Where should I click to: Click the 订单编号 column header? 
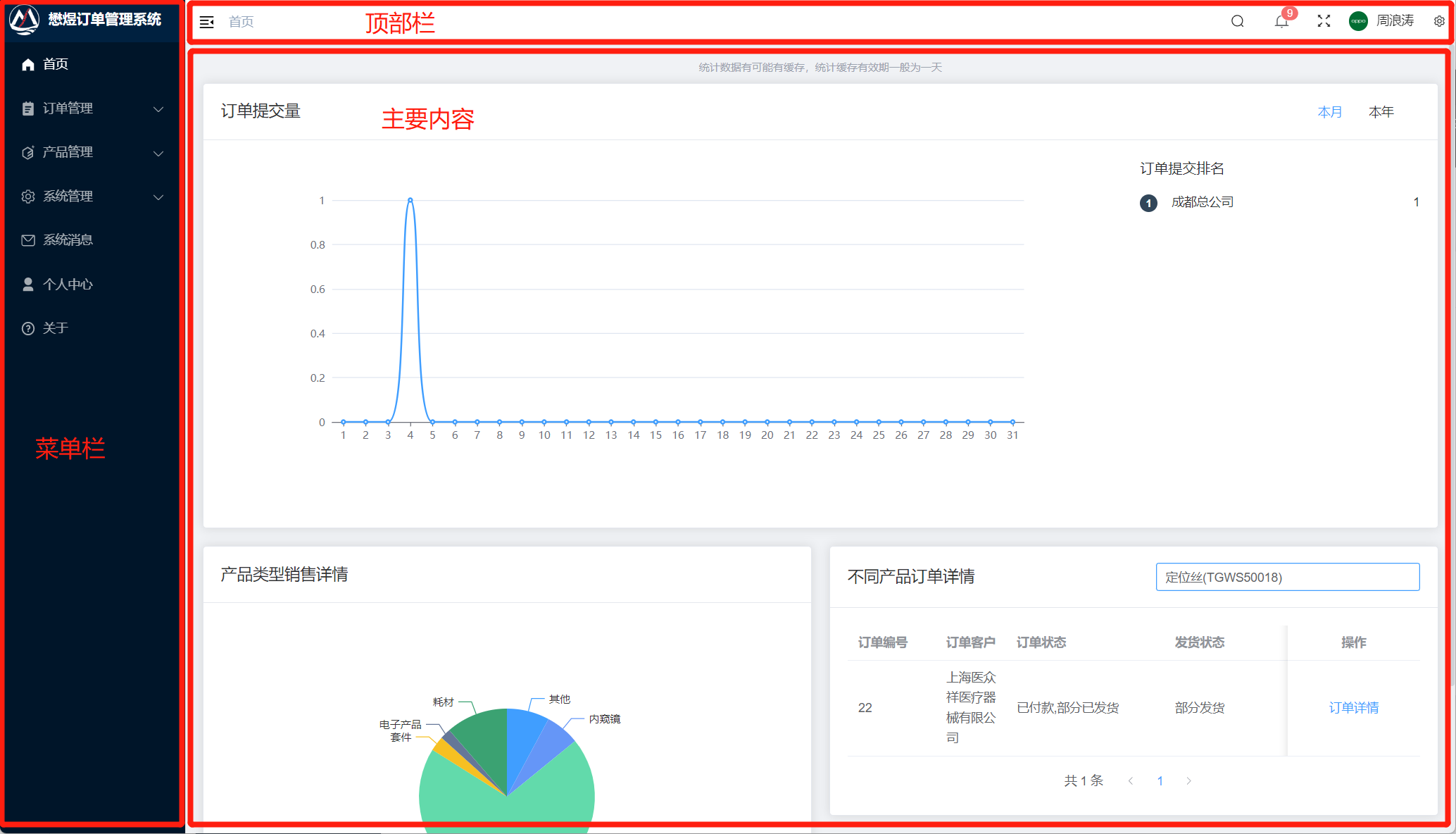[883, 642]
